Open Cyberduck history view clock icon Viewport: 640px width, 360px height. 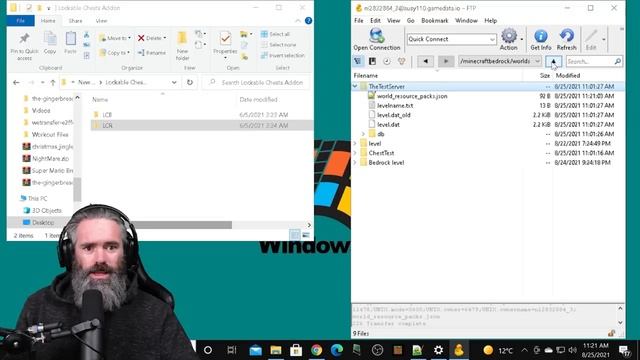coord(387,61)
